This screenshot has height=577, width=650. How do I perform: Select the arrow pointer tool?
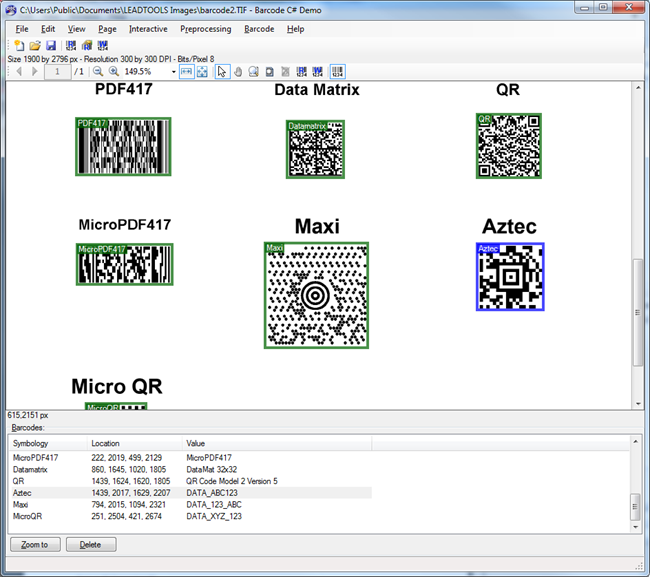click(x=223, y=72)
